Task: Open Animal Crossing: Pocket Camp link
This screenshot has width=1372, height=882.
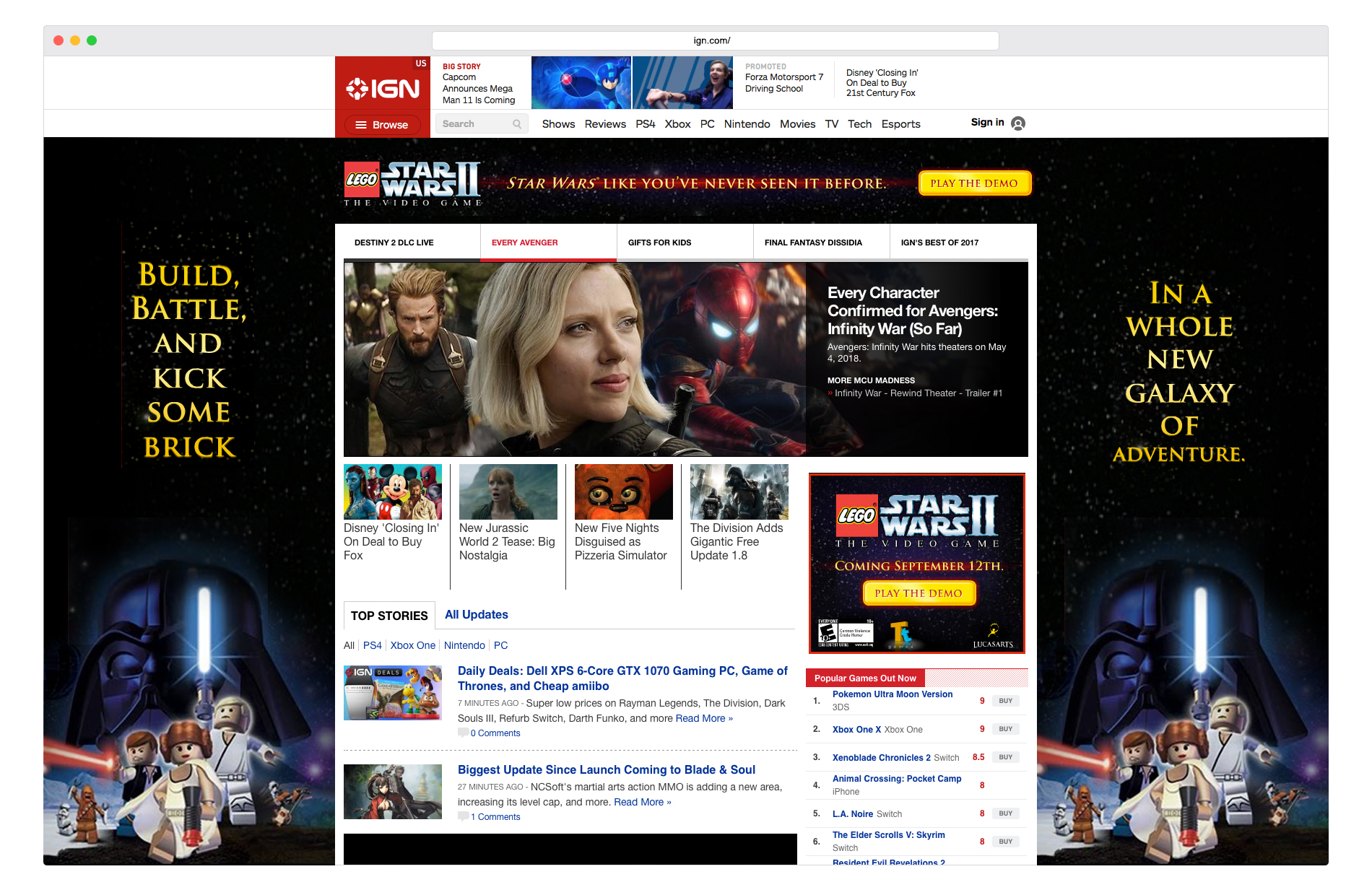Action: 897,779
